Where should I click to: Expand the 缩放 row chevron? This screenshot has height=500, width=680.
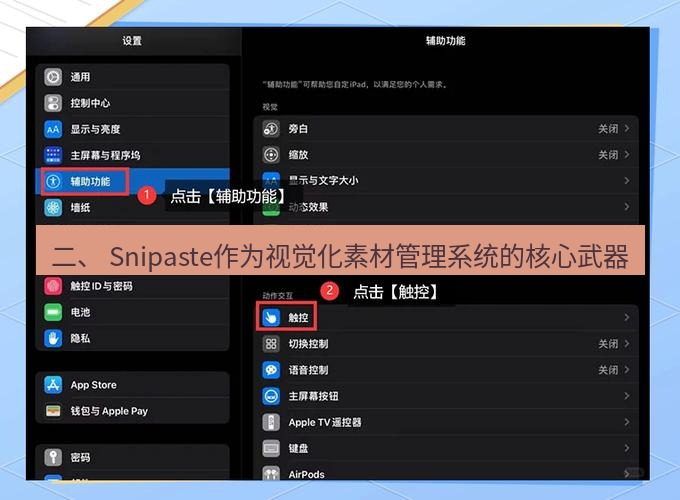click(627, 155)
